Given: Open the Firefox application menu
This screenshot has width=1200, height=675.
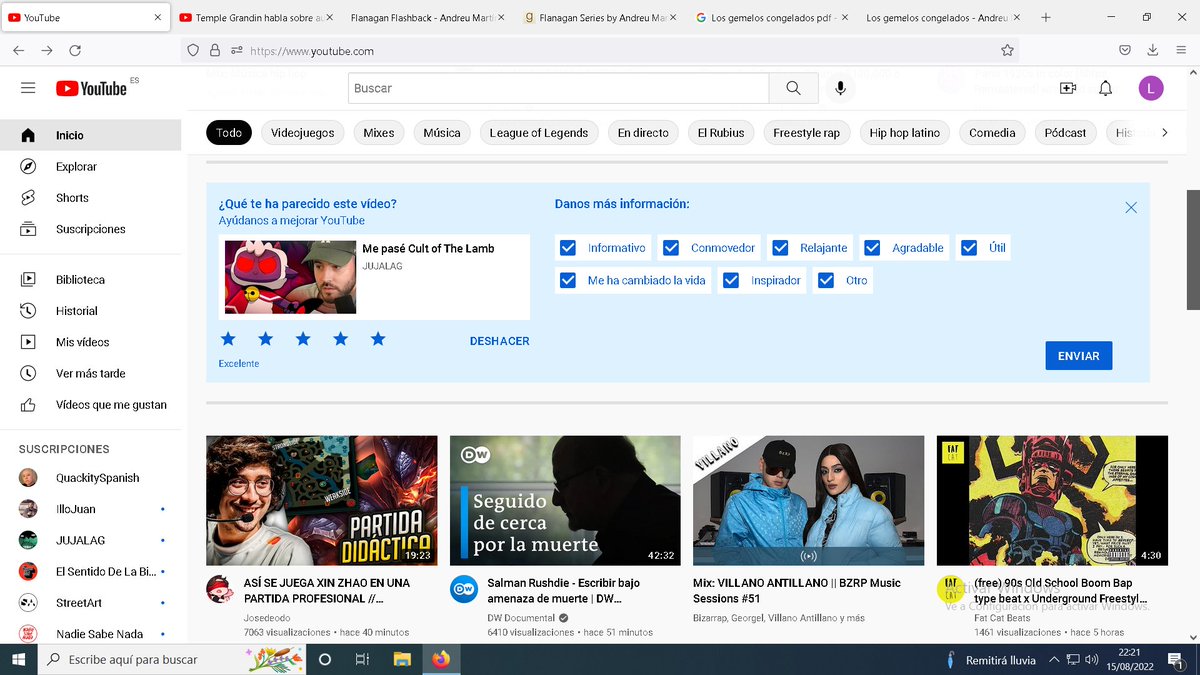Looking at the screenshot, I should point(1181,50).
